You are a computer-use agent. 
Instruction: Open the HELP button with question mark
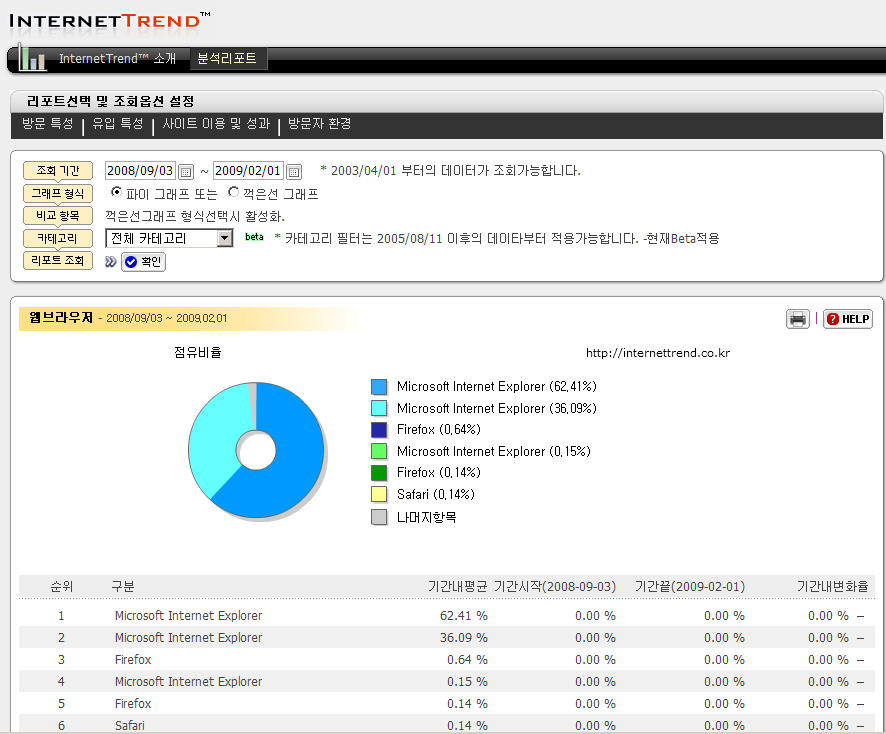848,319
